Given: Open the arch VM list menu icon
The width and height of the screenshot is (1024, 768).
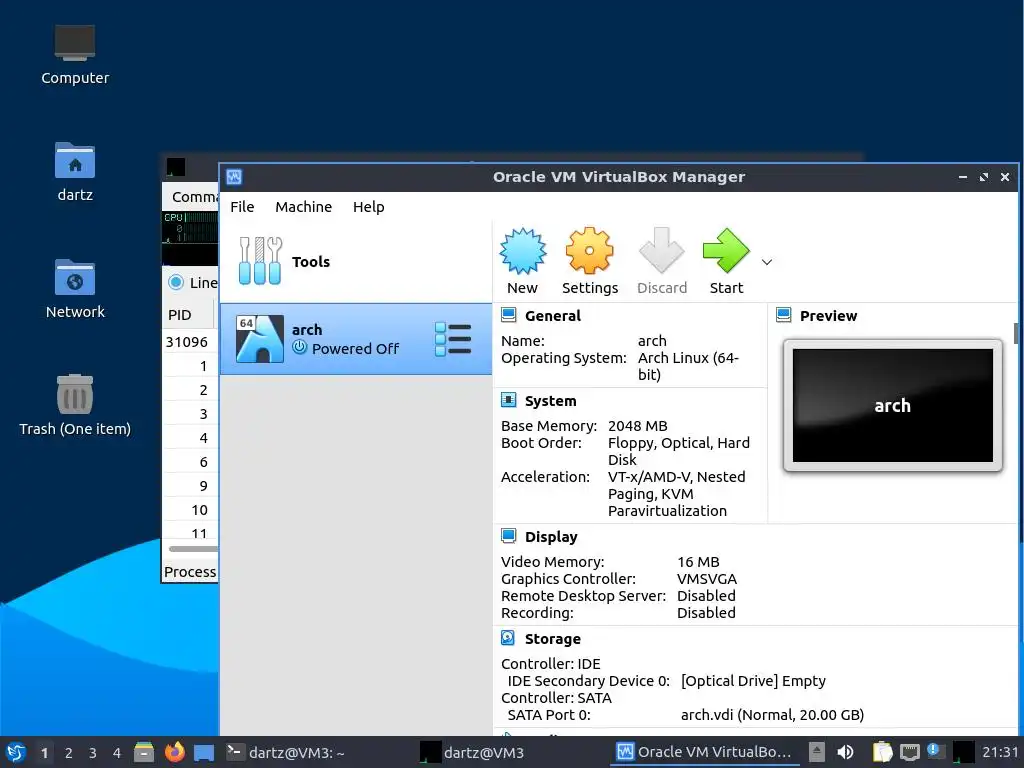Looking at the screenshot, I should [453, 339].
